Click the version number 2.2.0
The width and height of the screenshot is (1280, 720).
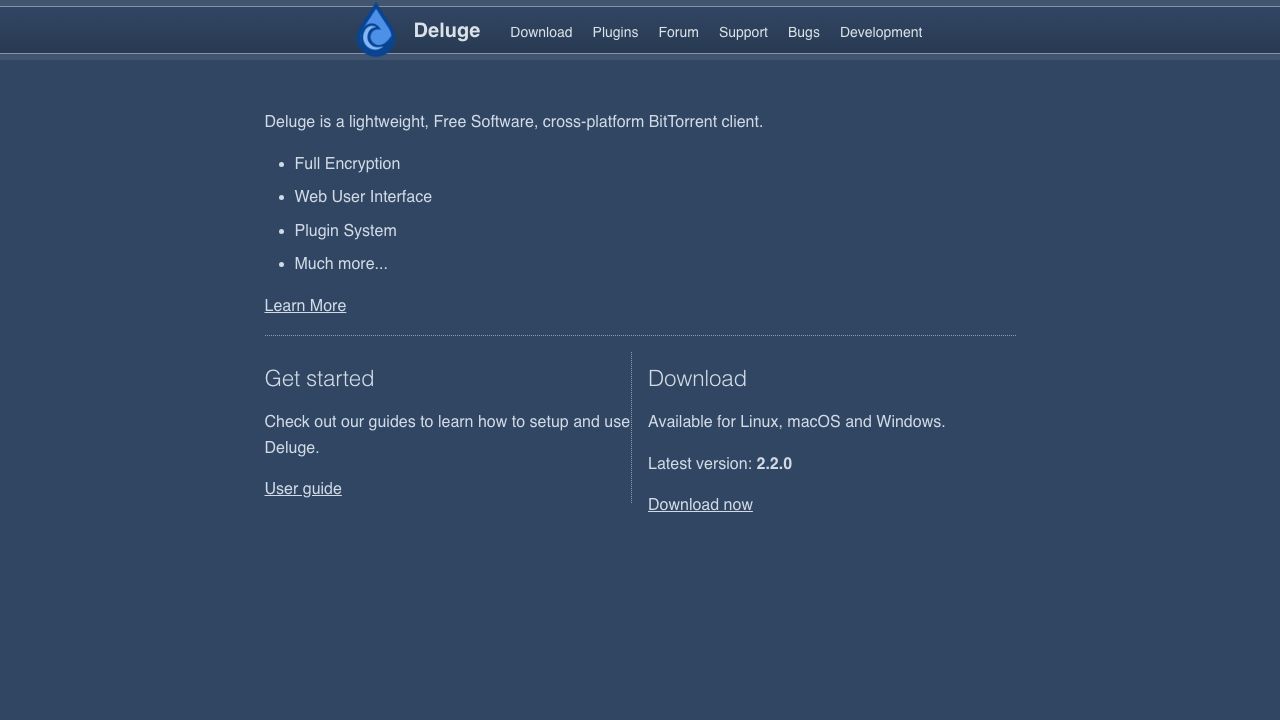pyautogui.click(x=774, y=464)
